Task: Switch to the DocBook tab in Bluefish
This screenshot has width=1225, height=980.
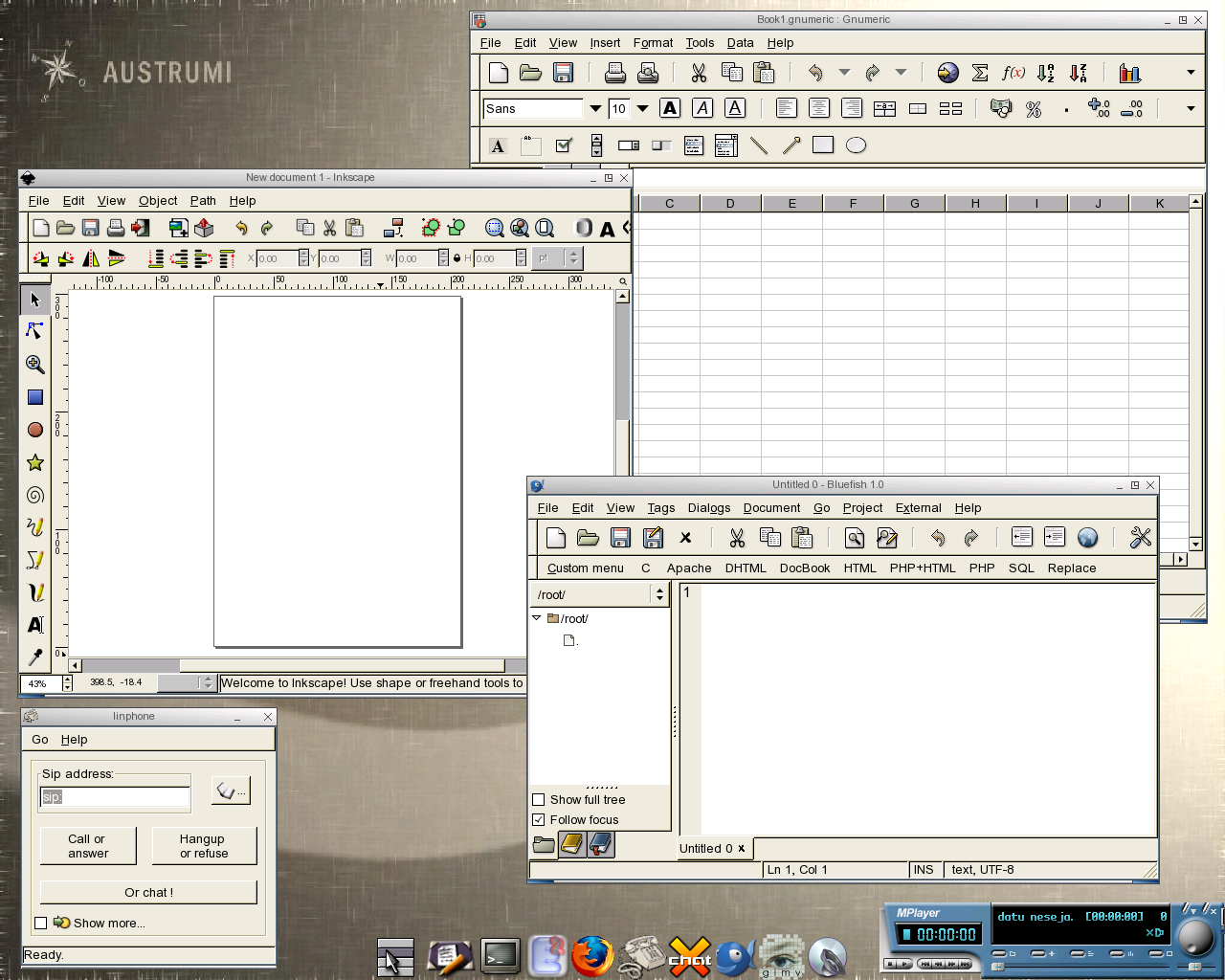Action: (x=805, y=568)
